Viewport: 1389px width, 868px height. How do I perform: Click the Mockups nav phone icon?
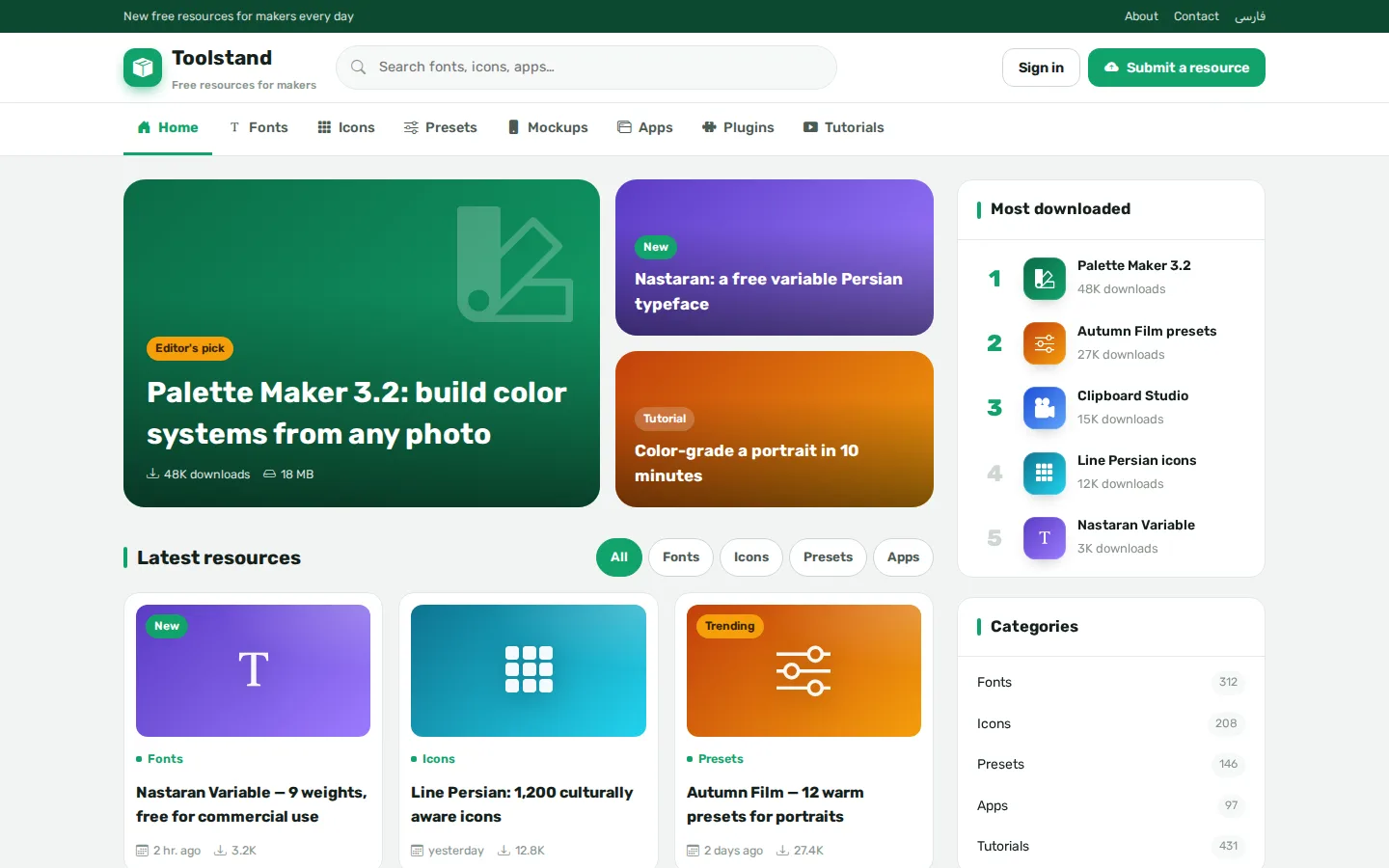pos(513,127)
